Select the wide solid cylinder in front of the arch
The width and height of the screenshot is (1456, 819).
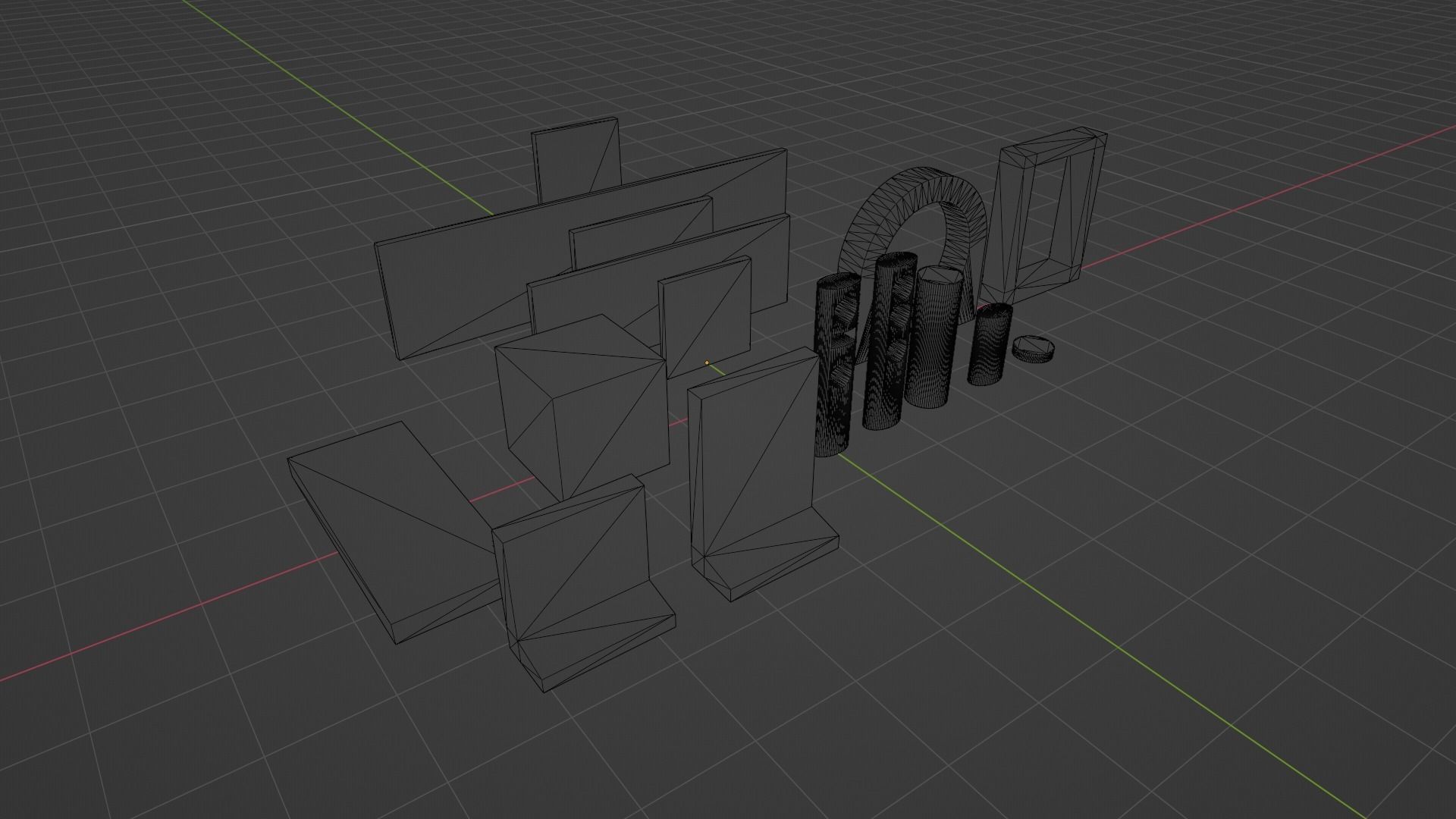click(934, 337)
